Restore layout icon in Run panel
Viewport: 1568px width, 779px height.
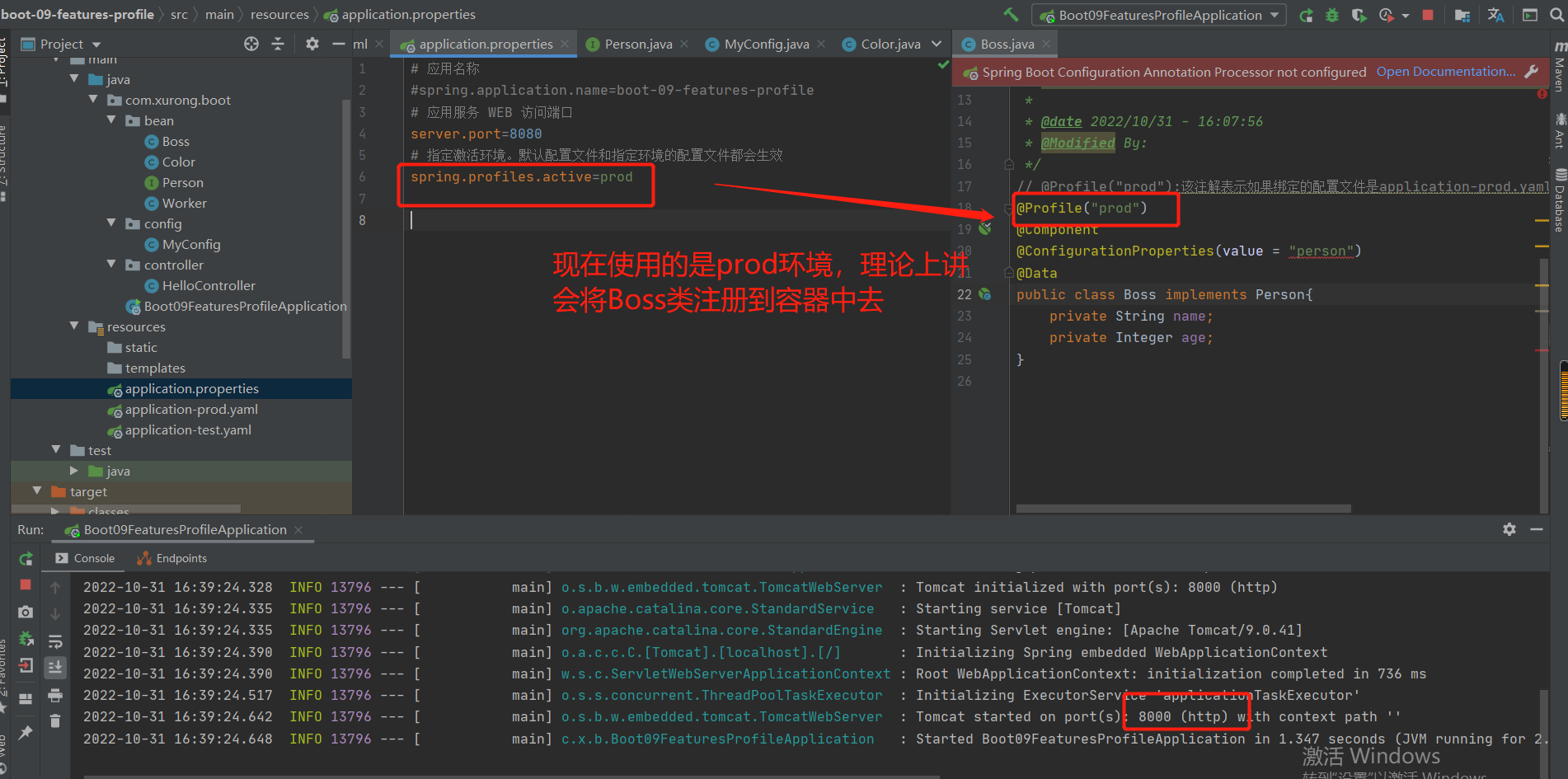point(26,698)
